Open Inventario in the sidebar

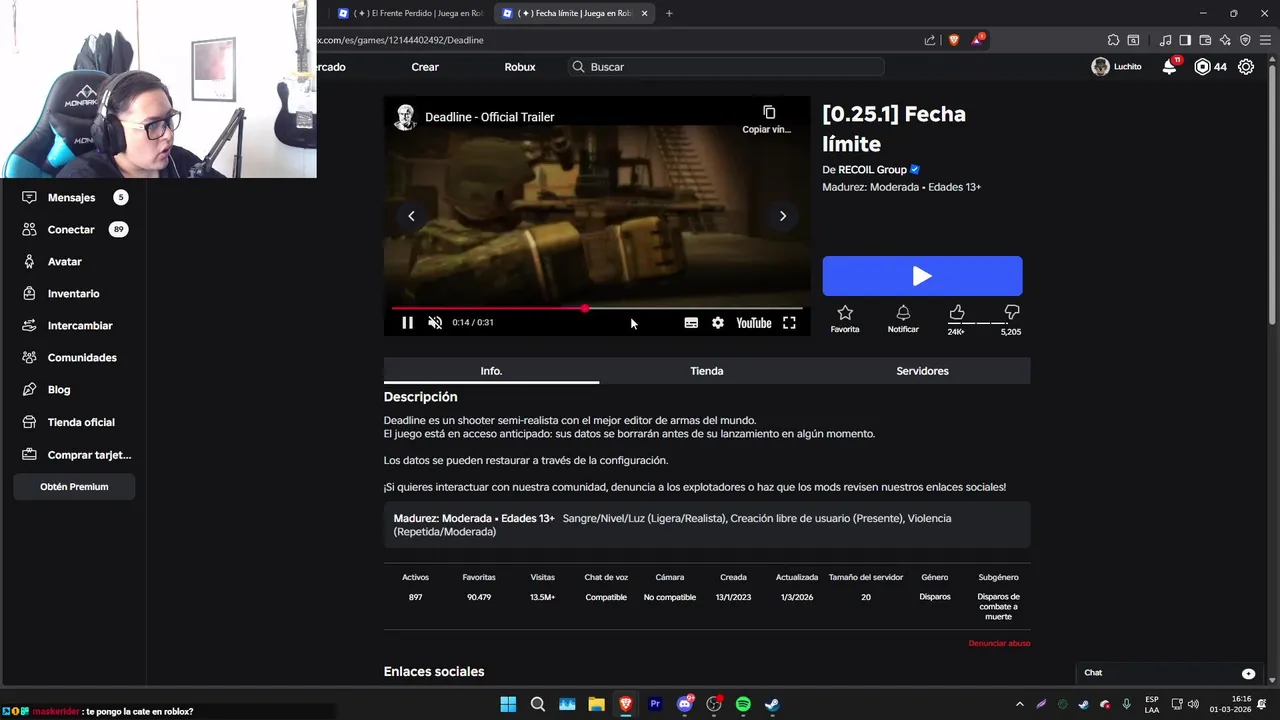[74, 294]
